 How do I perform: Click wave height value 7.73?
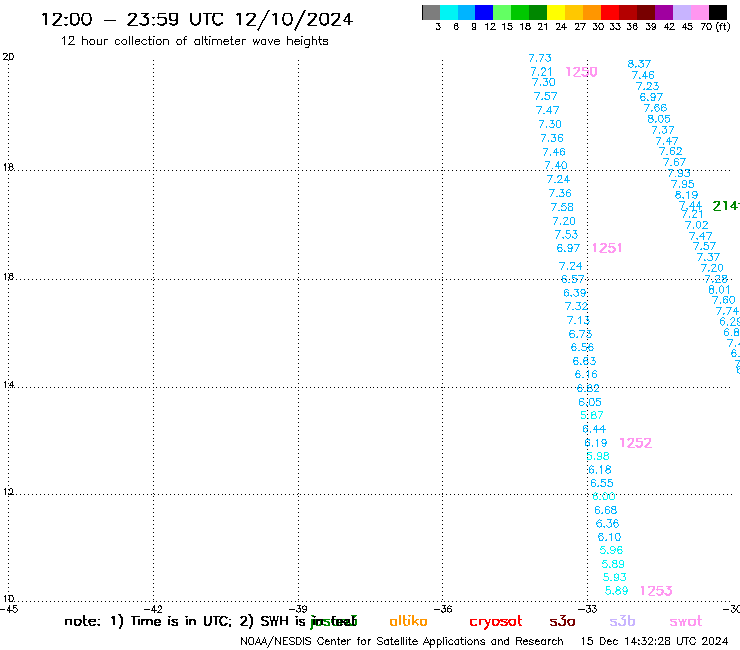(x=540, y=58)
